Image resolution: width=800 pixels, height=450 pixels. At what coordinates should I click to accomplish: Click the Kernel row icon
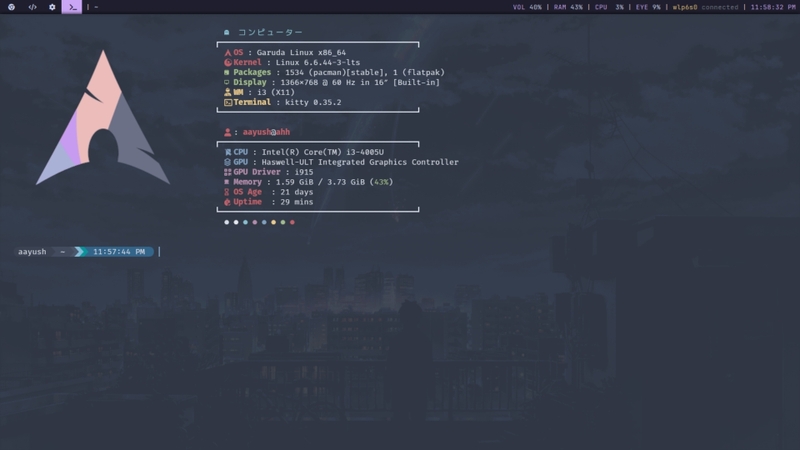tap(228, 62)
